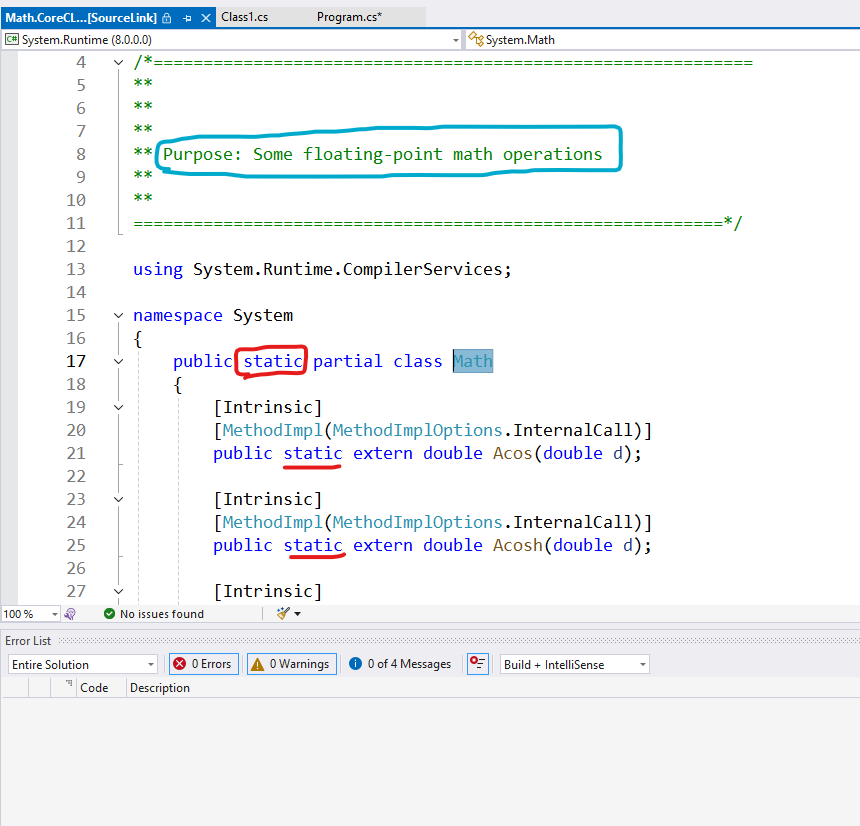Open the dropdown arrow beside the code cleanup broom
Screen dimensions: 860x826
[x=297, y=614]
